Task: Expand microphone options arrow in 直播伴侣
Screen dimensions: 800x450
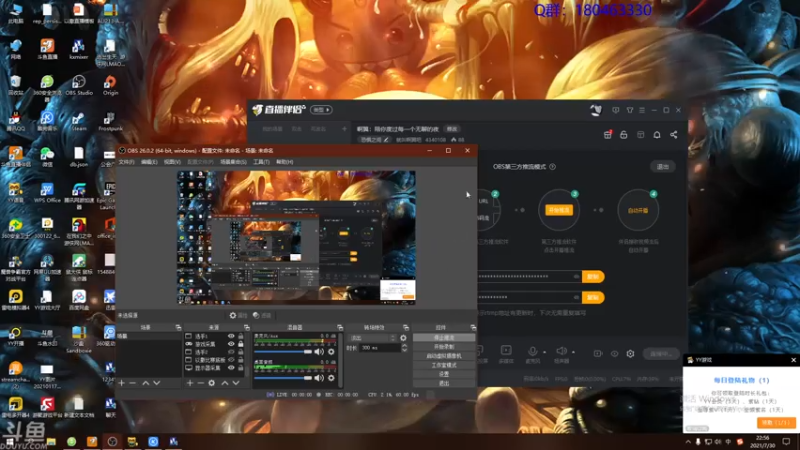Action: coord(544,352)
